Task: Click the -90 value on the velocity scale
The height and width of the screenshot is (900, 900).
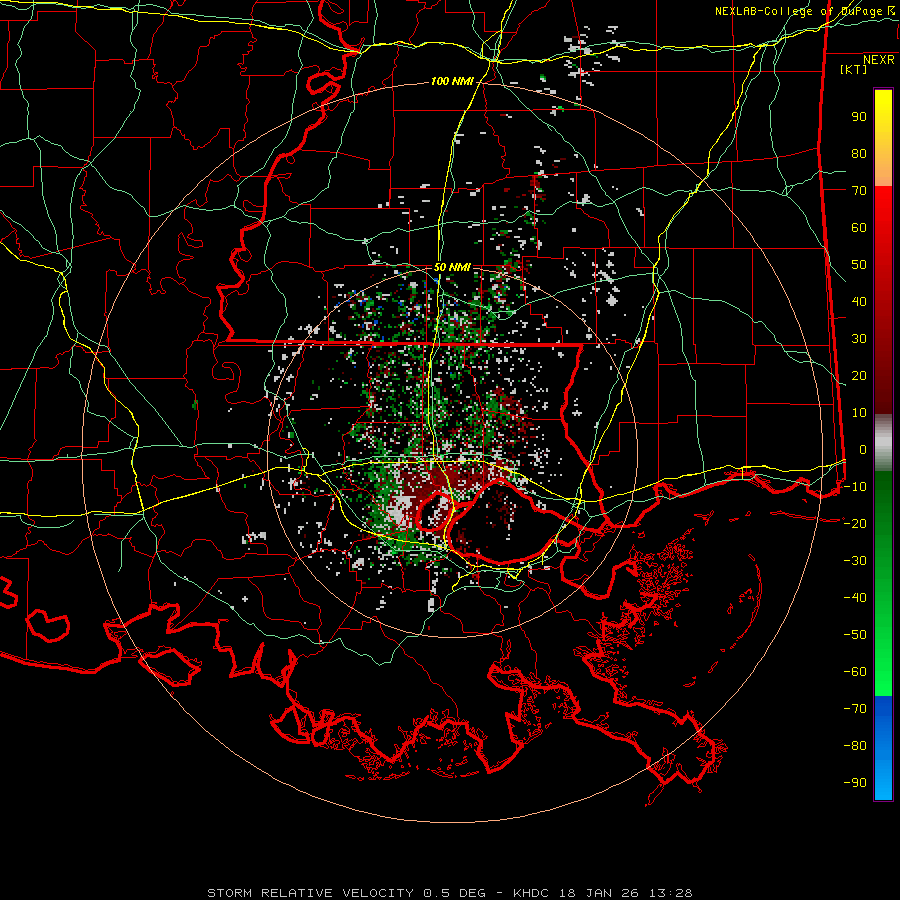Action: pyautogui.click(x=855, y=782)
